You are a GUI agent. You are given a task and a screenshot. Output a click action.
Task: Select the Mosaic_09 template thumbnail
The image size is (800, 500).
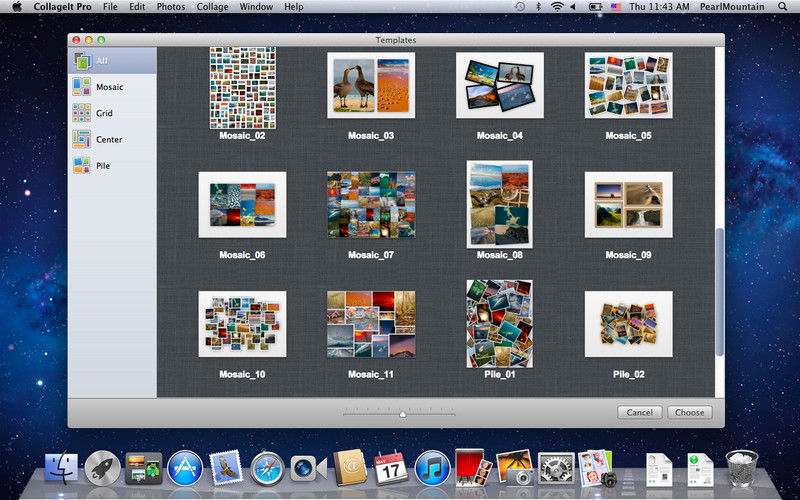[x=628, y=205]
